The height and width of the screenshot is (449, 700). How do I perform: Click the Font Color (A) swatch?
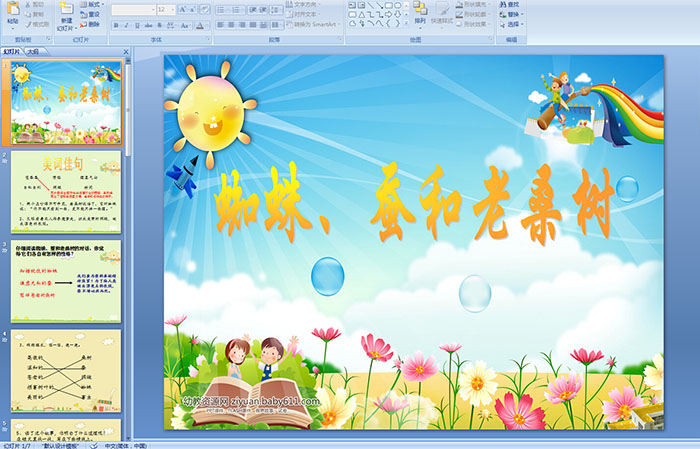(200, 26)
